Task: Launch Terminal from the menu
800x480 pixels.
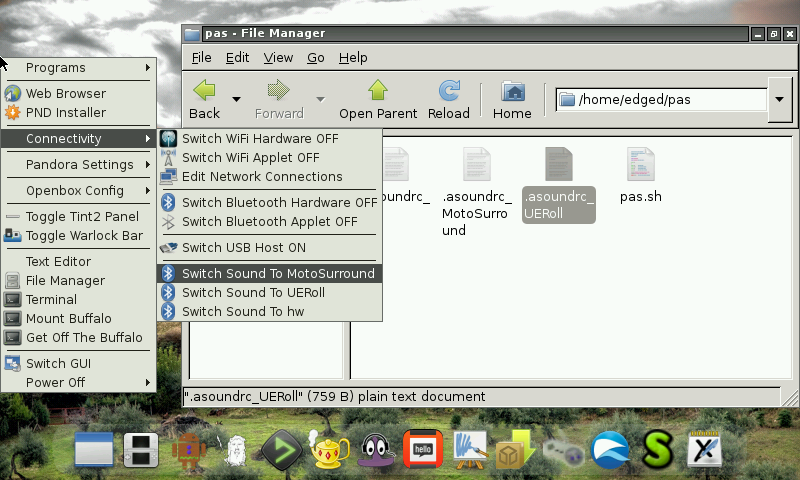Action: (x=51, y=299)
